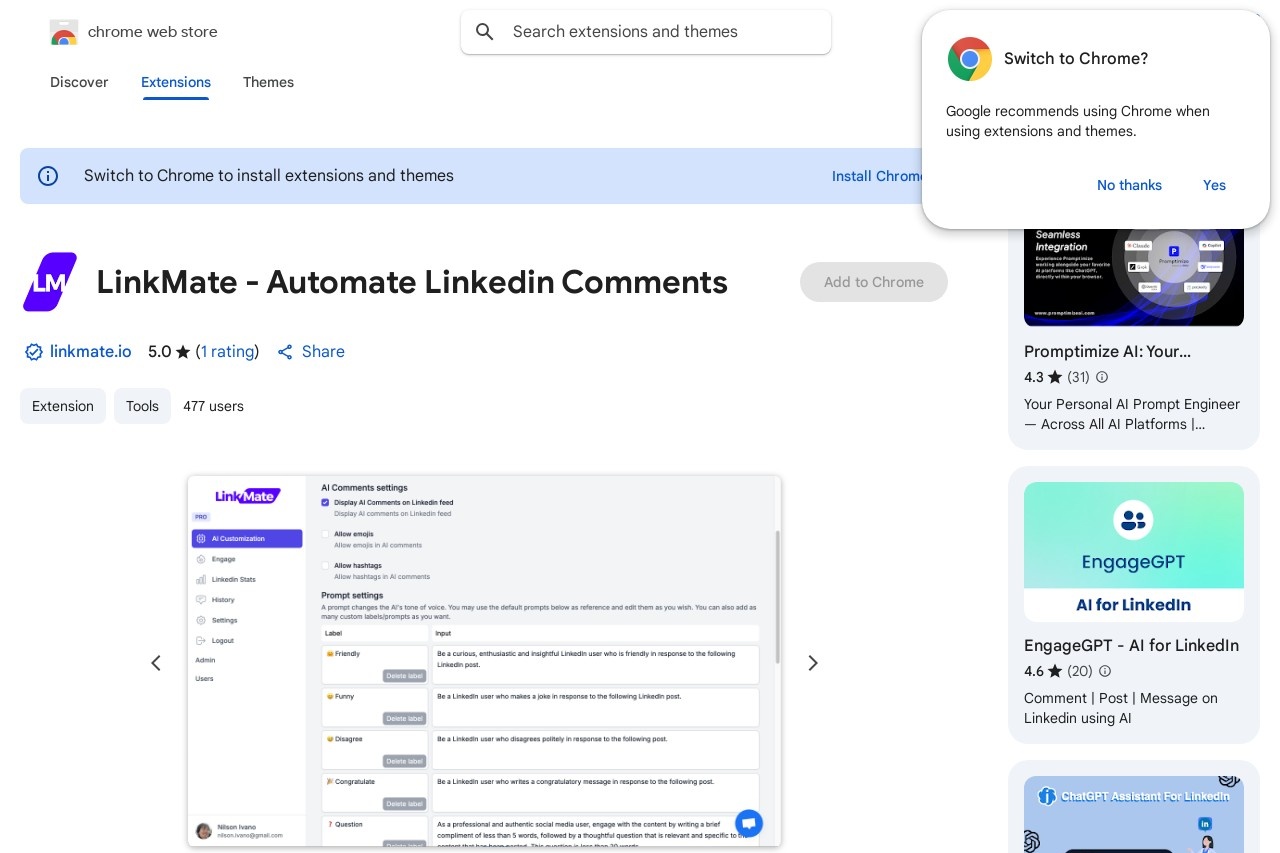
Task: Click the verified badge beside linkmate.io
Action: coord(33,352)
